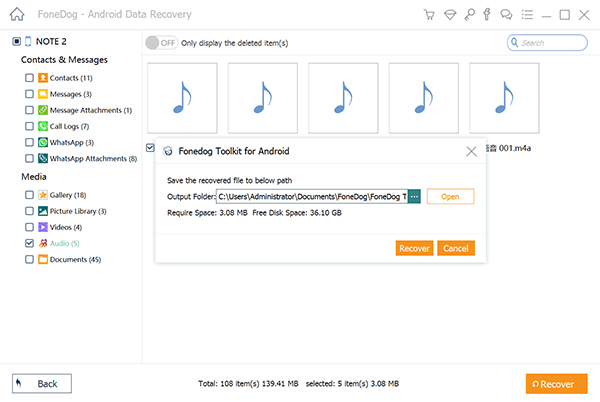Click the Messages category icon
This screenshot has height=402, width=600.
coord(43,94)
